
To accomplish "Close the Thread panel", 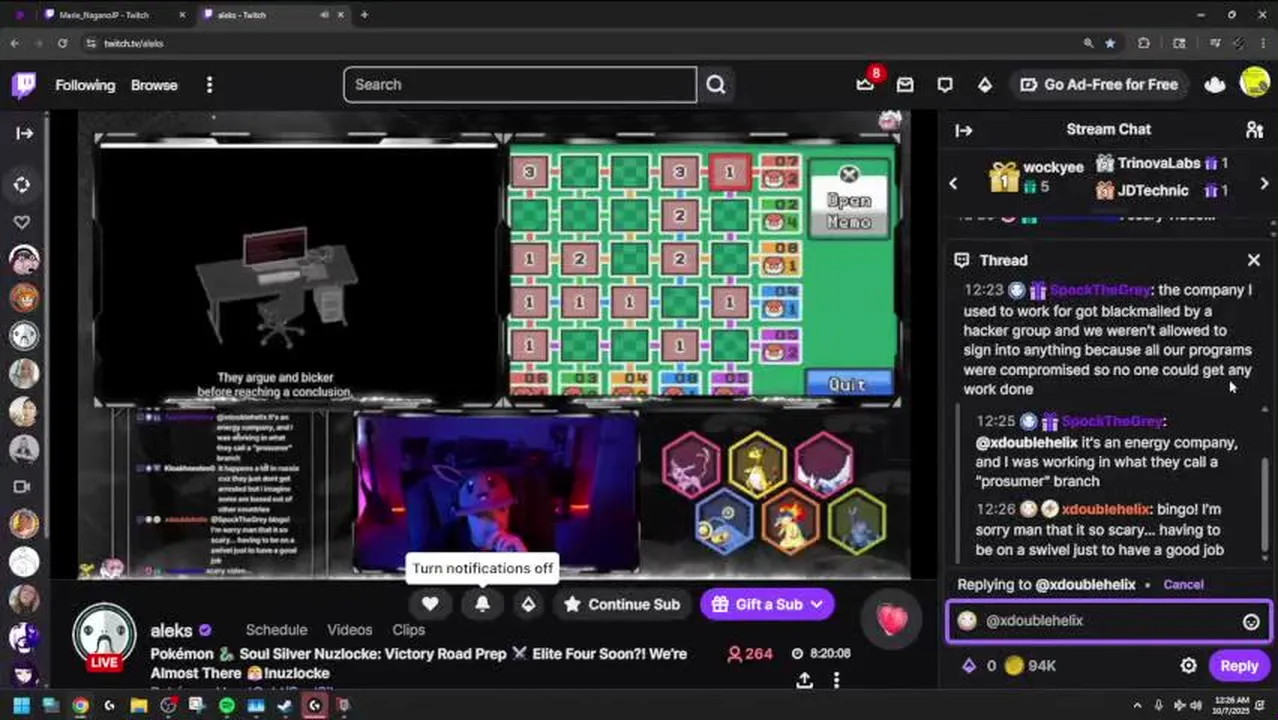I will click(x=1254, y=260).
